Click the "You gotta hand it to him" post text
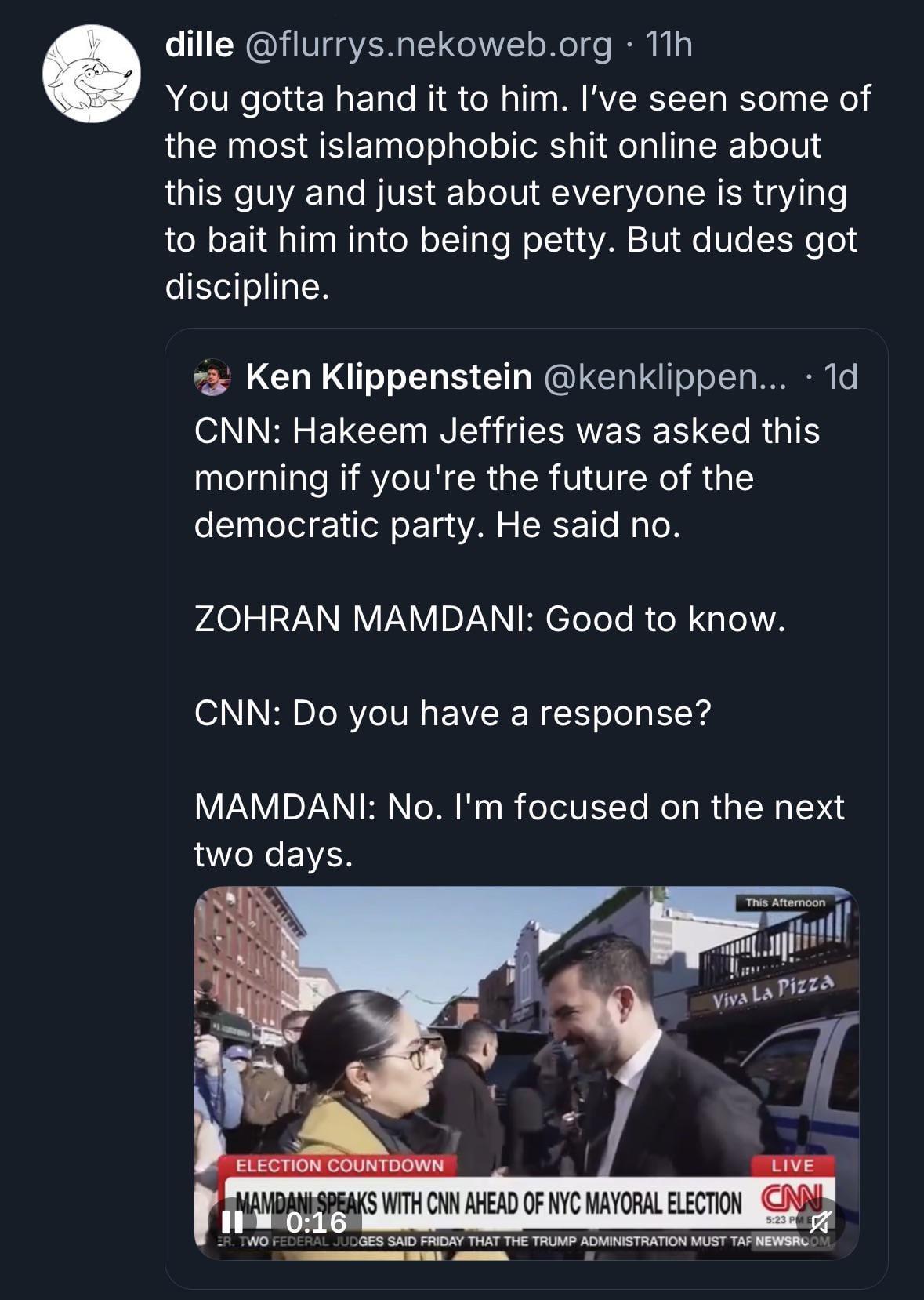 coord(517,192)
